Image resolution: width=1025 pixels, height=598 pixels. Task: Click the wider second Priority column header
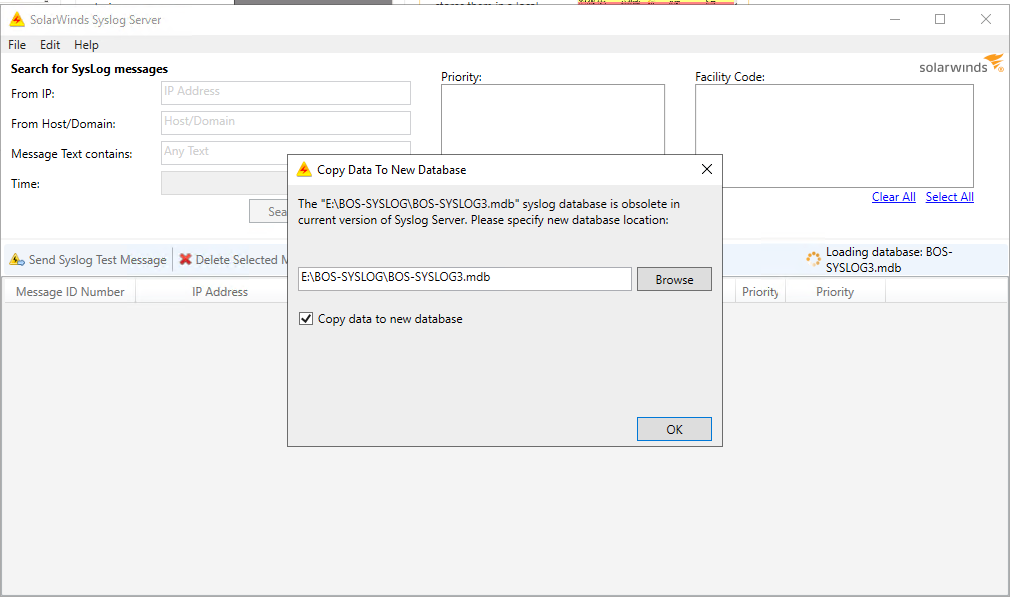pyautogui.click(x=835, y=292)
